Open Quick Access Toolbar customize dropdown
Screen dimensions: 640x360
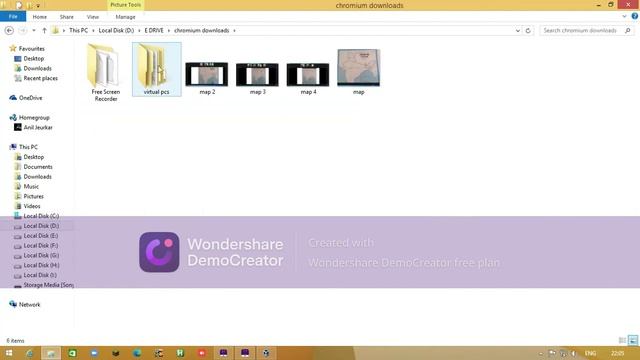(x=38, y=6)
